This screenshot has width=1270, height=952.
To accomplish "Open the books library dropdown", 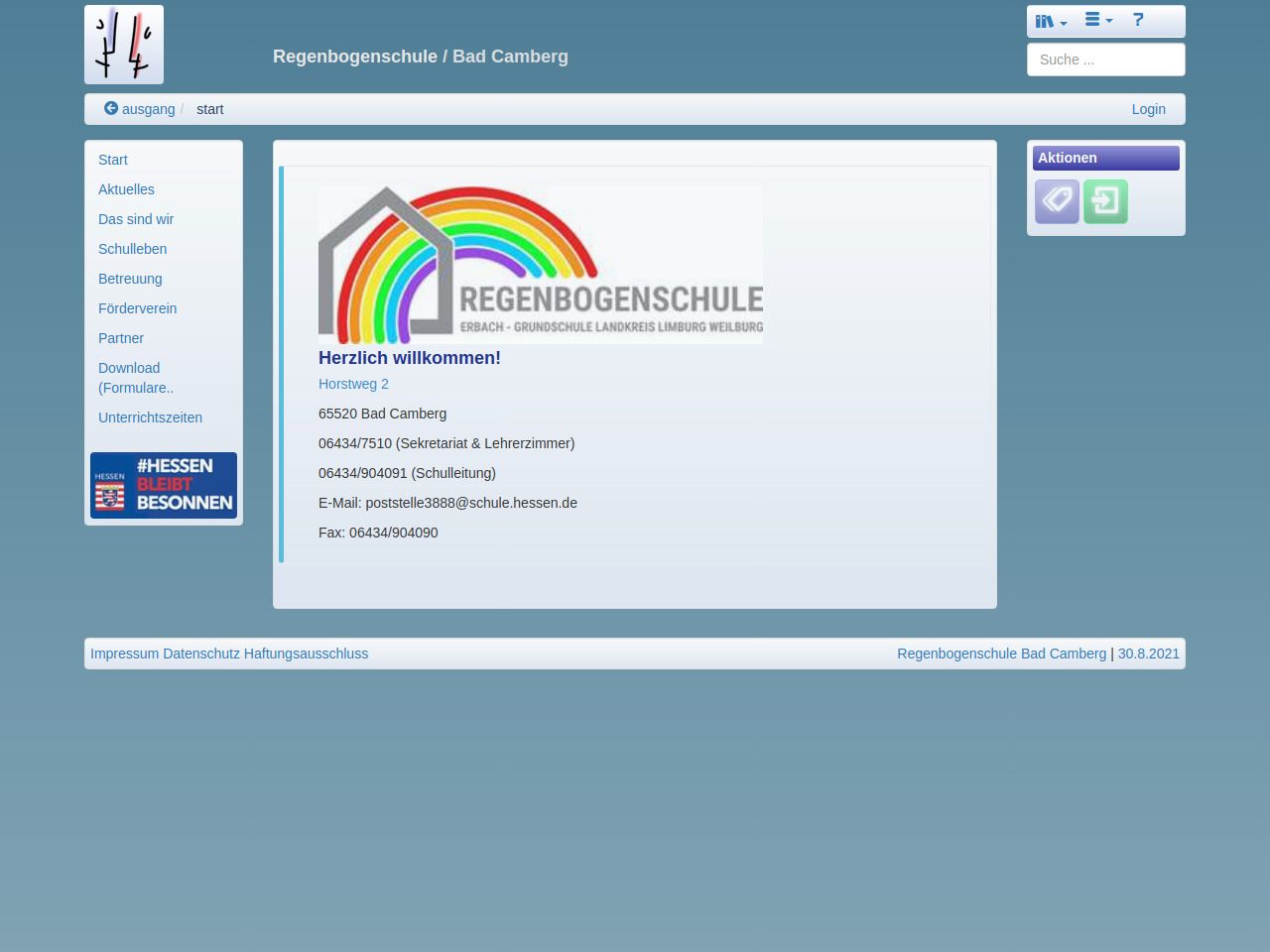I will (x=1051, y=21).
